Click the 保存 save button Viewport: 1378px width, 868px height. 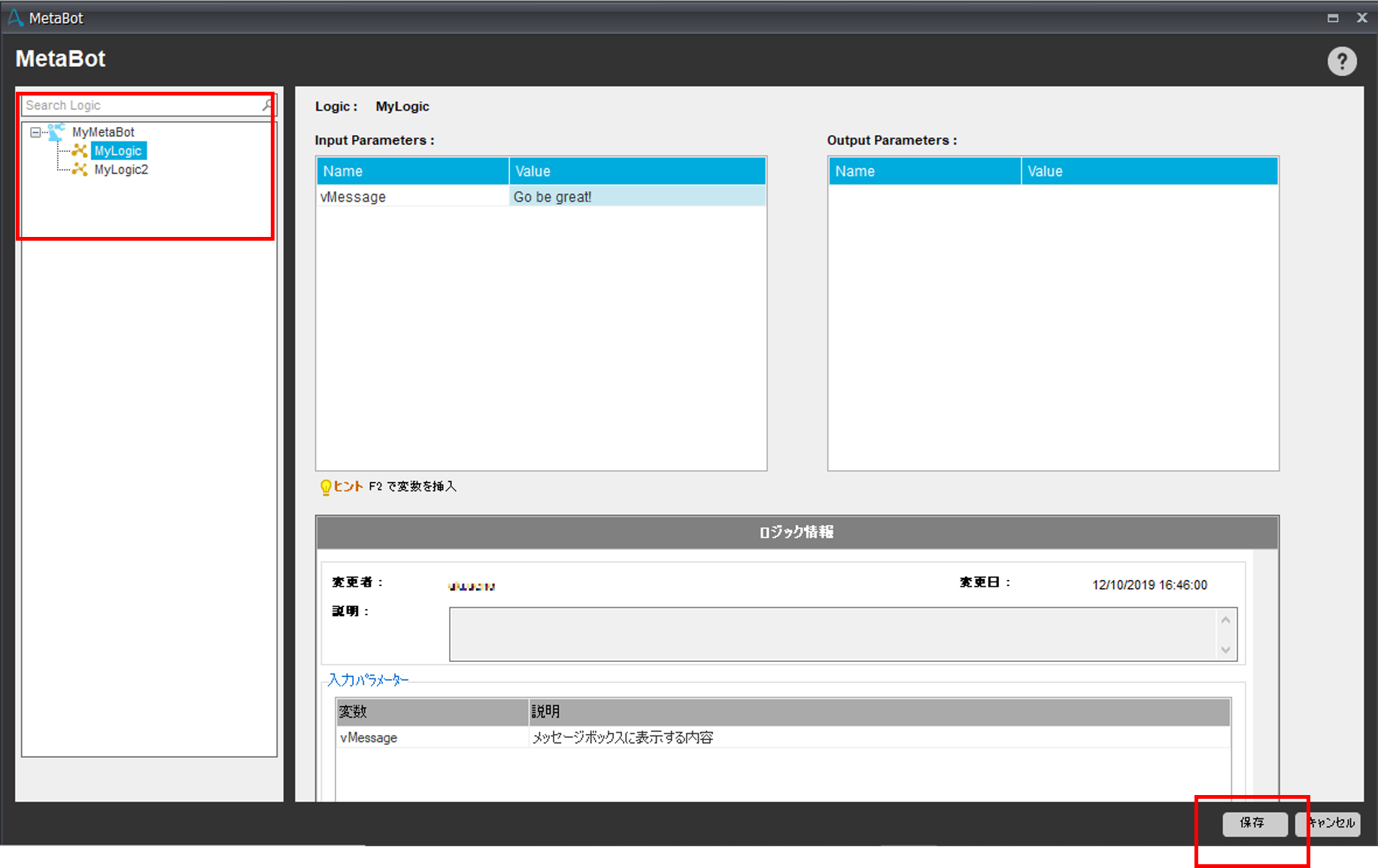pos(1255,824)
